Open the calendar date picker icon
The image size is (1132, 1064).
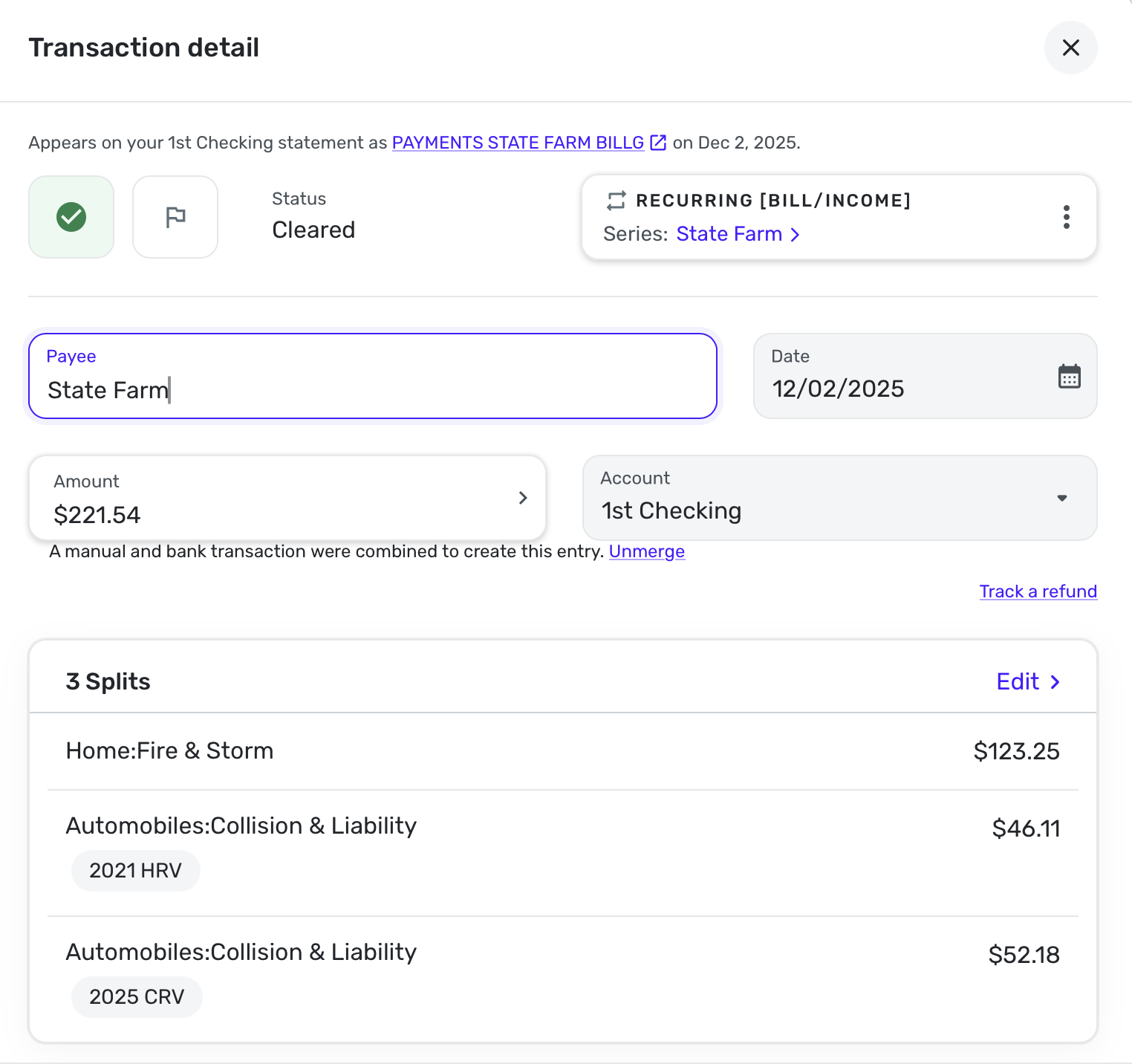[1069, 377]
